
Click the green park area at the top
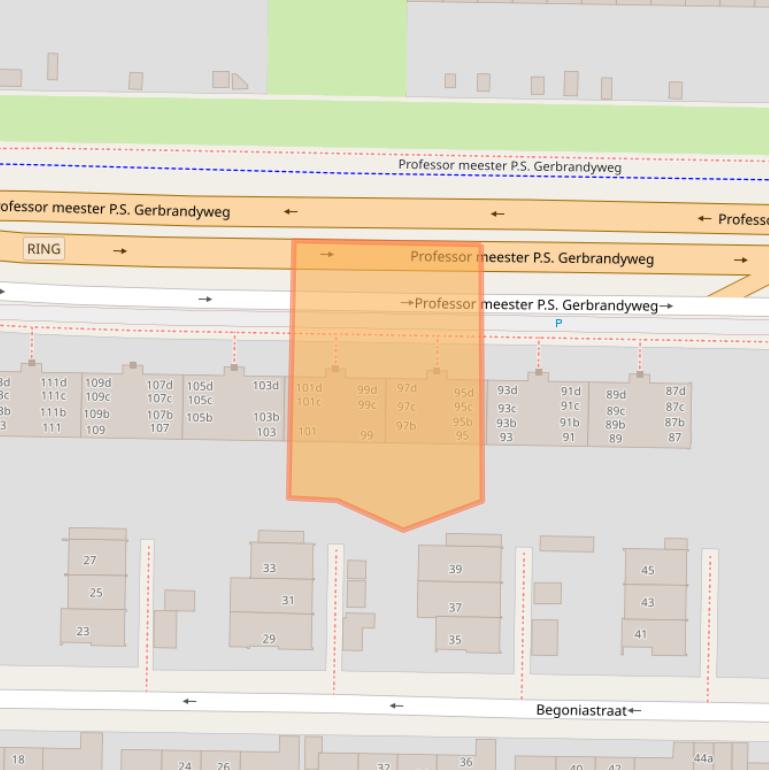point(336,45)
